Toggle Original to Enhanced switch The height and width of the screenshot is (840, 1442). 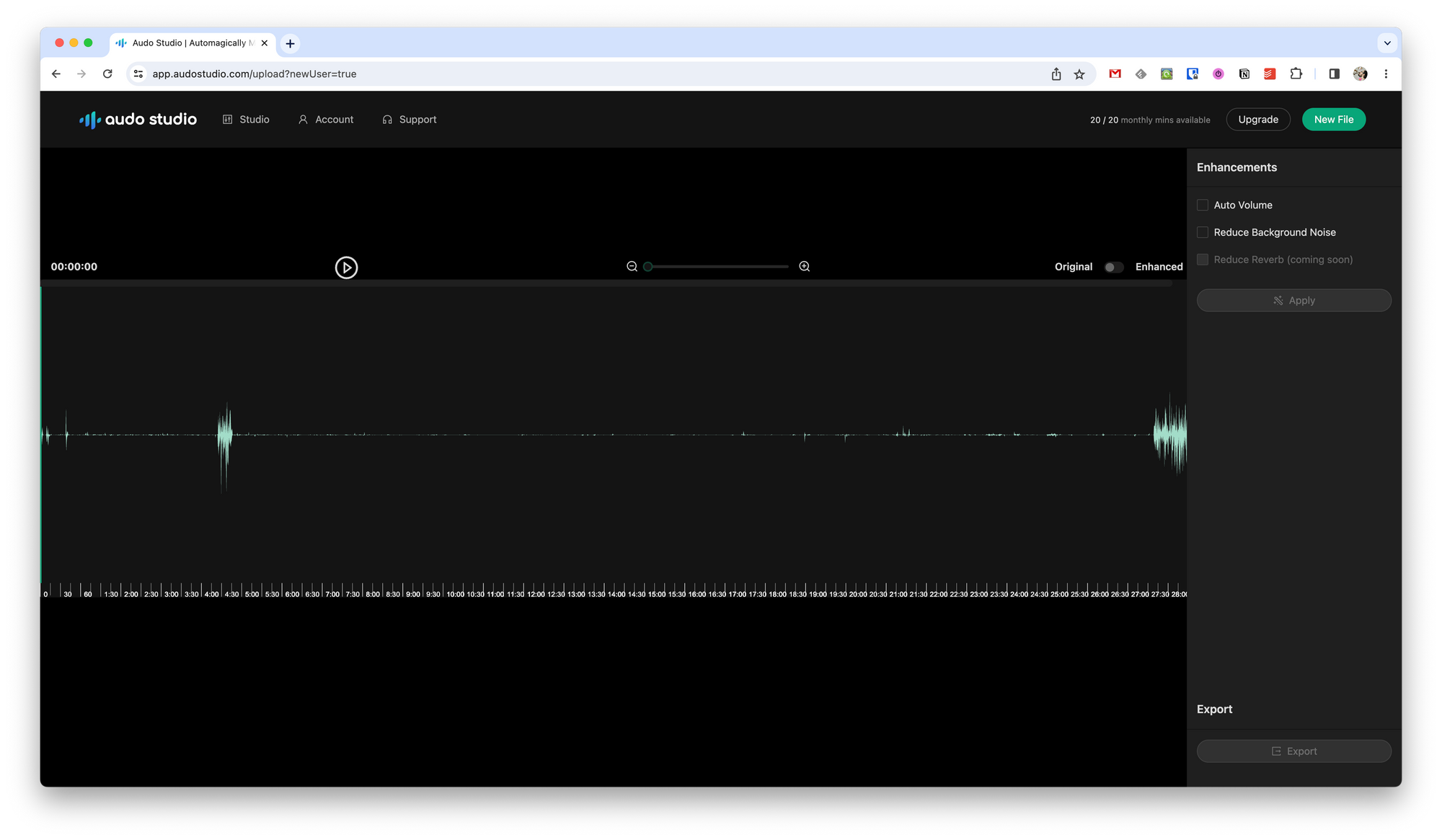[x=1113, y=268]
